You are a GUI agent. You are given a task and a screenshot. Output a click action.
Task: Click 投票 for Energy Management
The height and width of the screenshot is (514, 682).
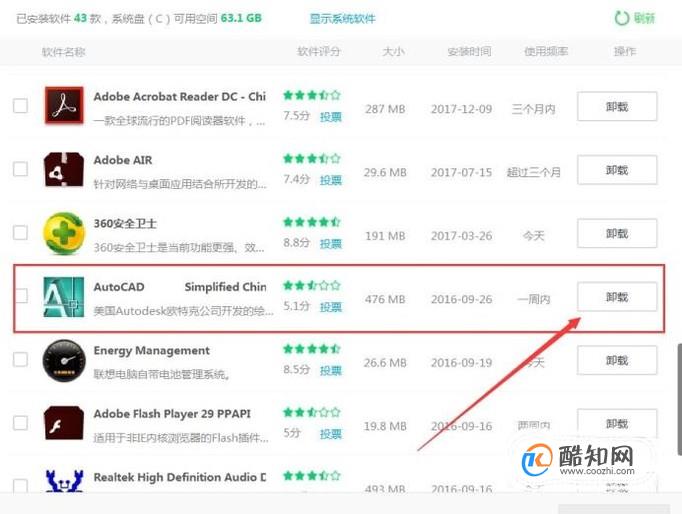tap(331, 370)
